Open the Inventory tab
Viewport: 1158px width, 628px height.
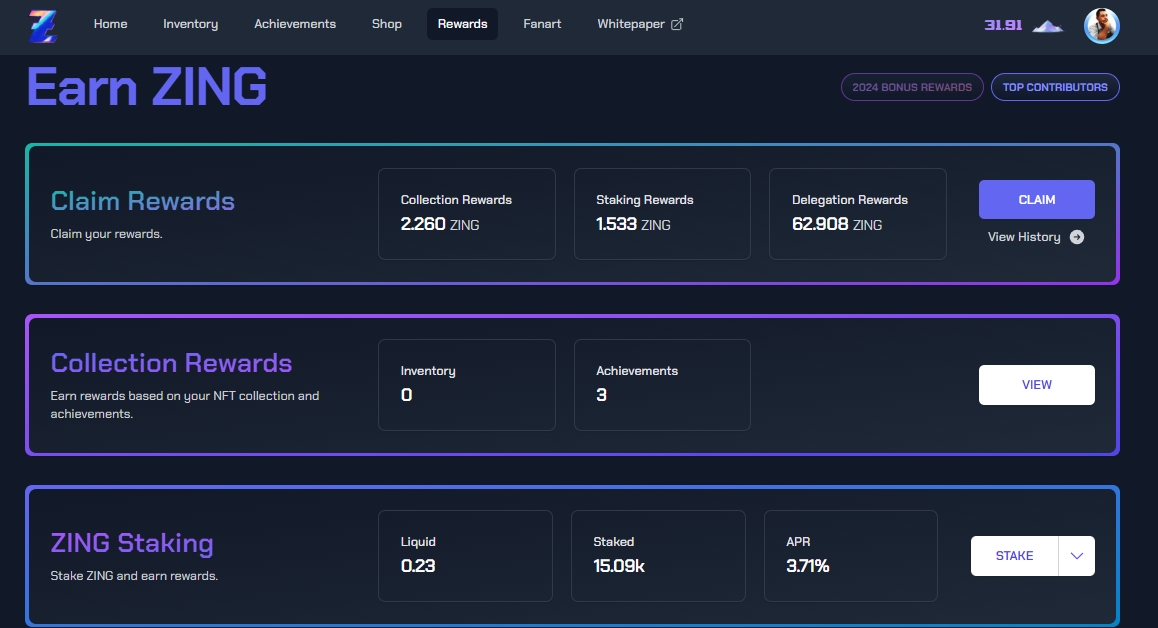(191, 24)
